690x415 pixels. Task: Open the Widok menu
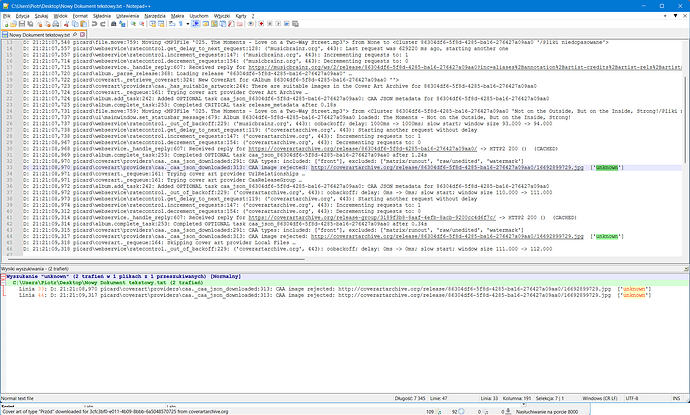tap(61, 16)
